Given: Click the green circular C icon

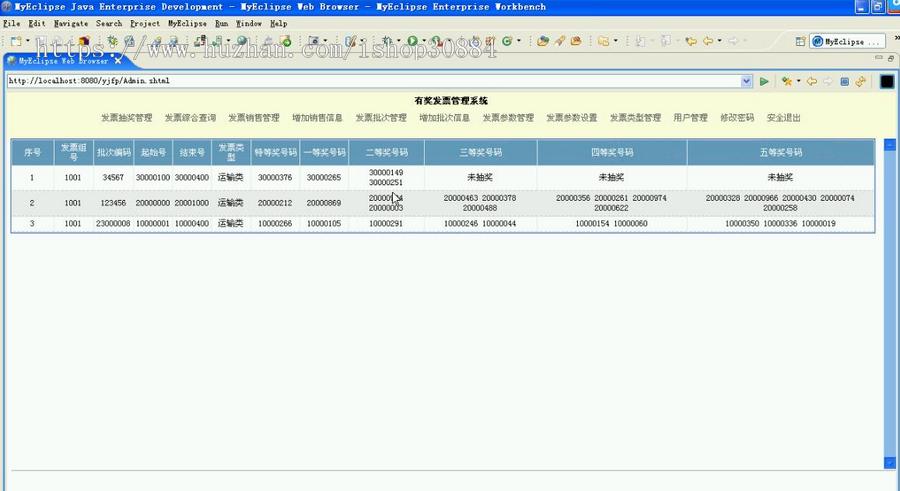Looking at the screenshot, I should (507, 41).
